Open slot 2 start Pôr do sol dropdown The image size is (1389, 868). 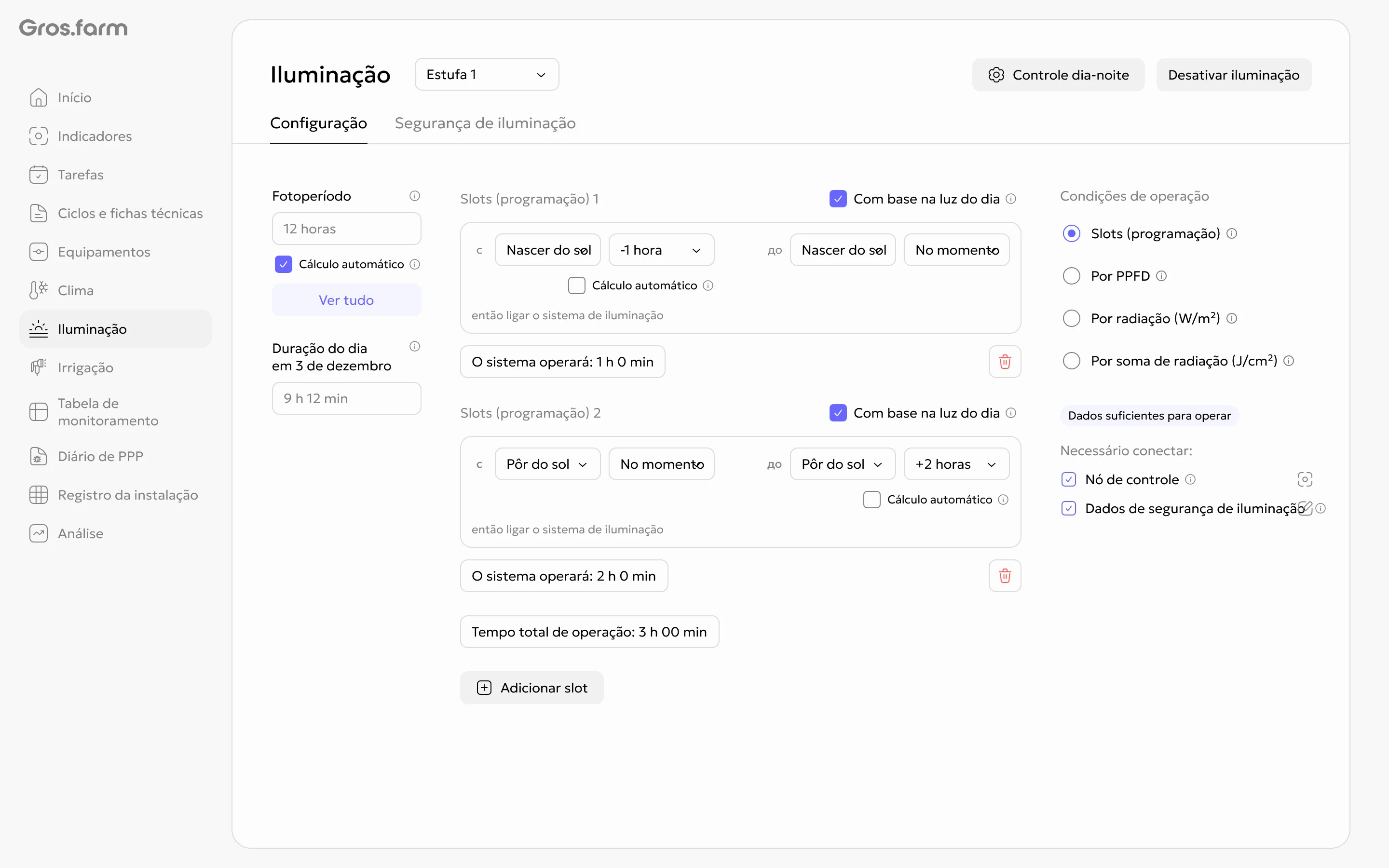547,464
